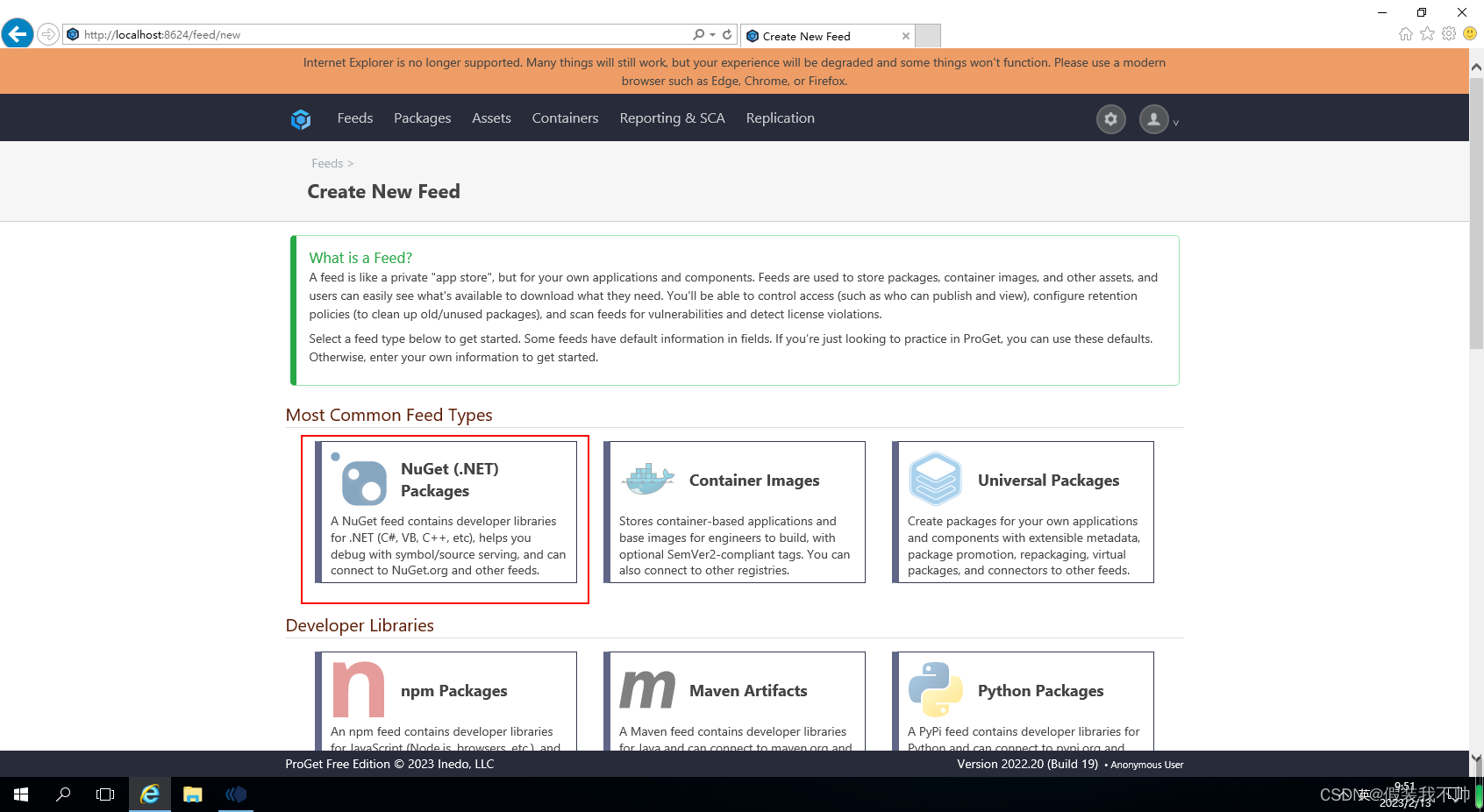The width and height of the screenshot is (1484, 812).
Task: Click the Python logo icon
Action: [936, 689]
